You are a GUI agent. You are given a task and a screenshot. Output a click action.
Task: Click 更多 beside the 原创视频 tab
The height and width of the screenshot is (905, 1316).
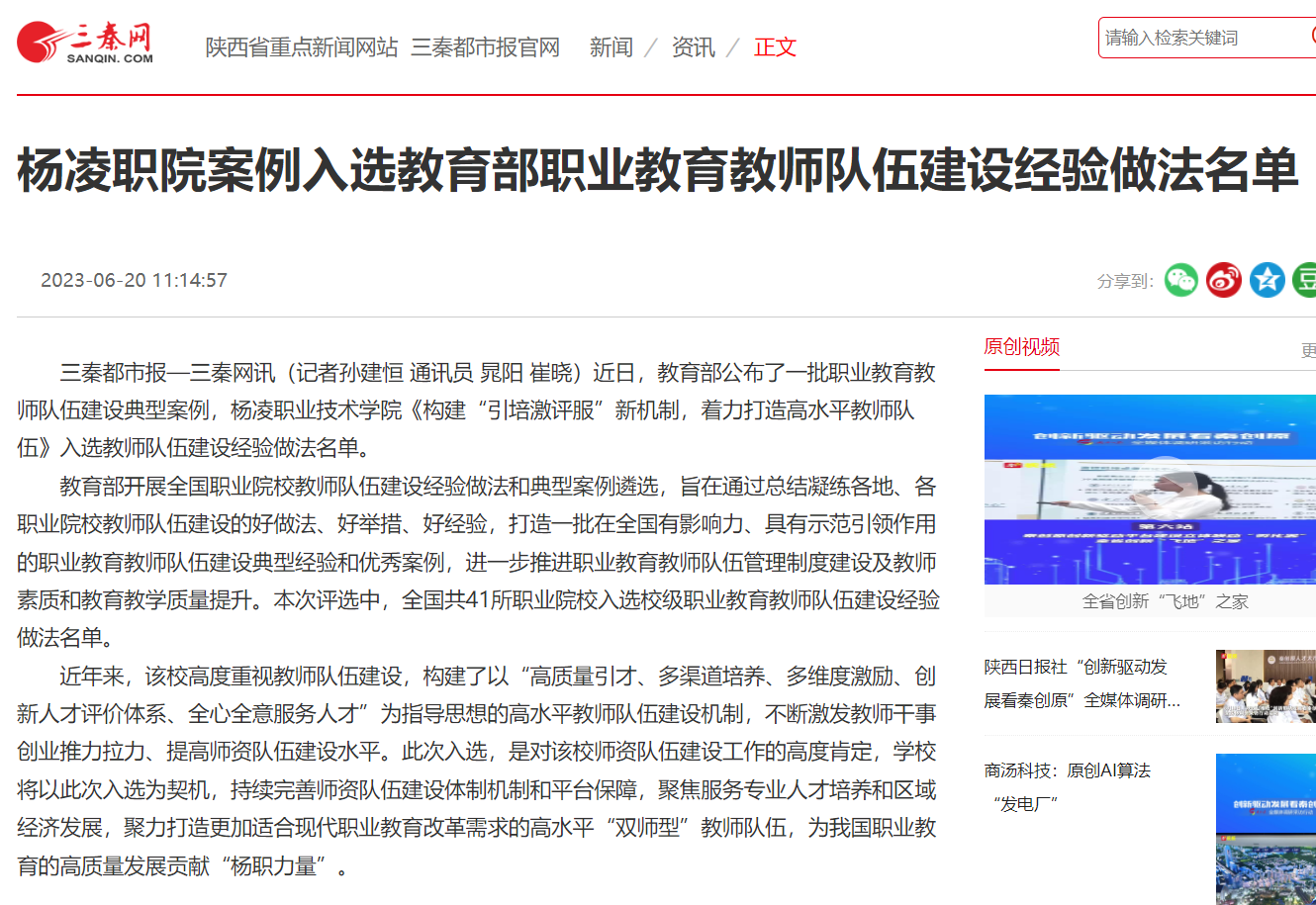[1308, 351]
